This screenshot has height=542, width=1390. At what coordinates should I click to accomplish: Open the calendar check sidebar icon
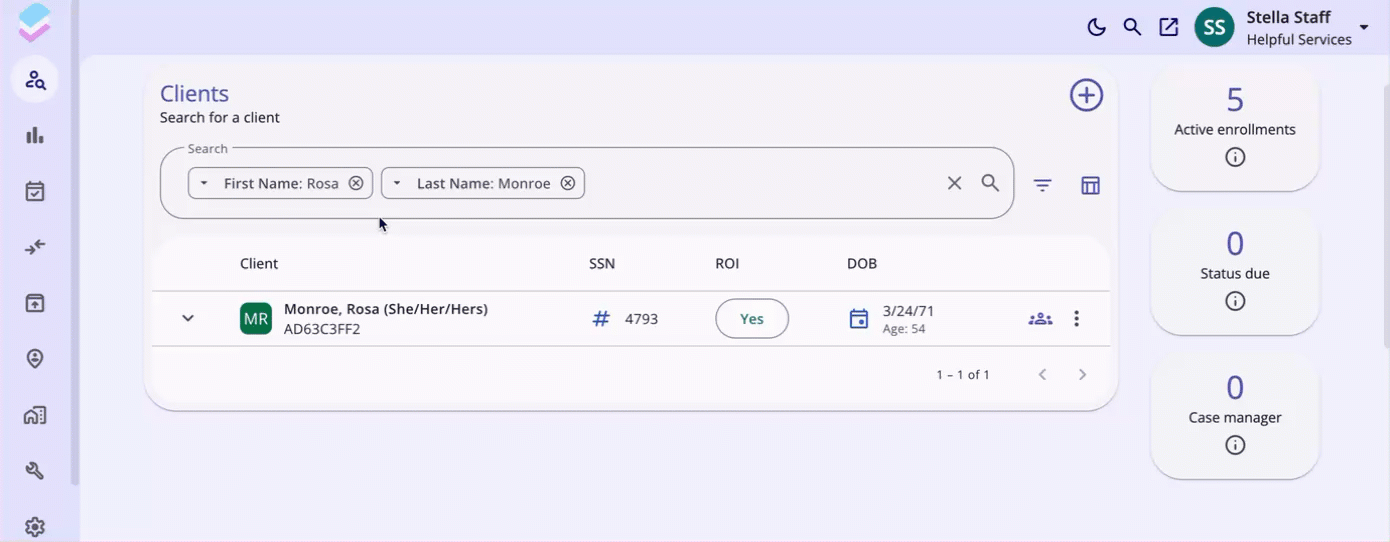tap(35, 191)
